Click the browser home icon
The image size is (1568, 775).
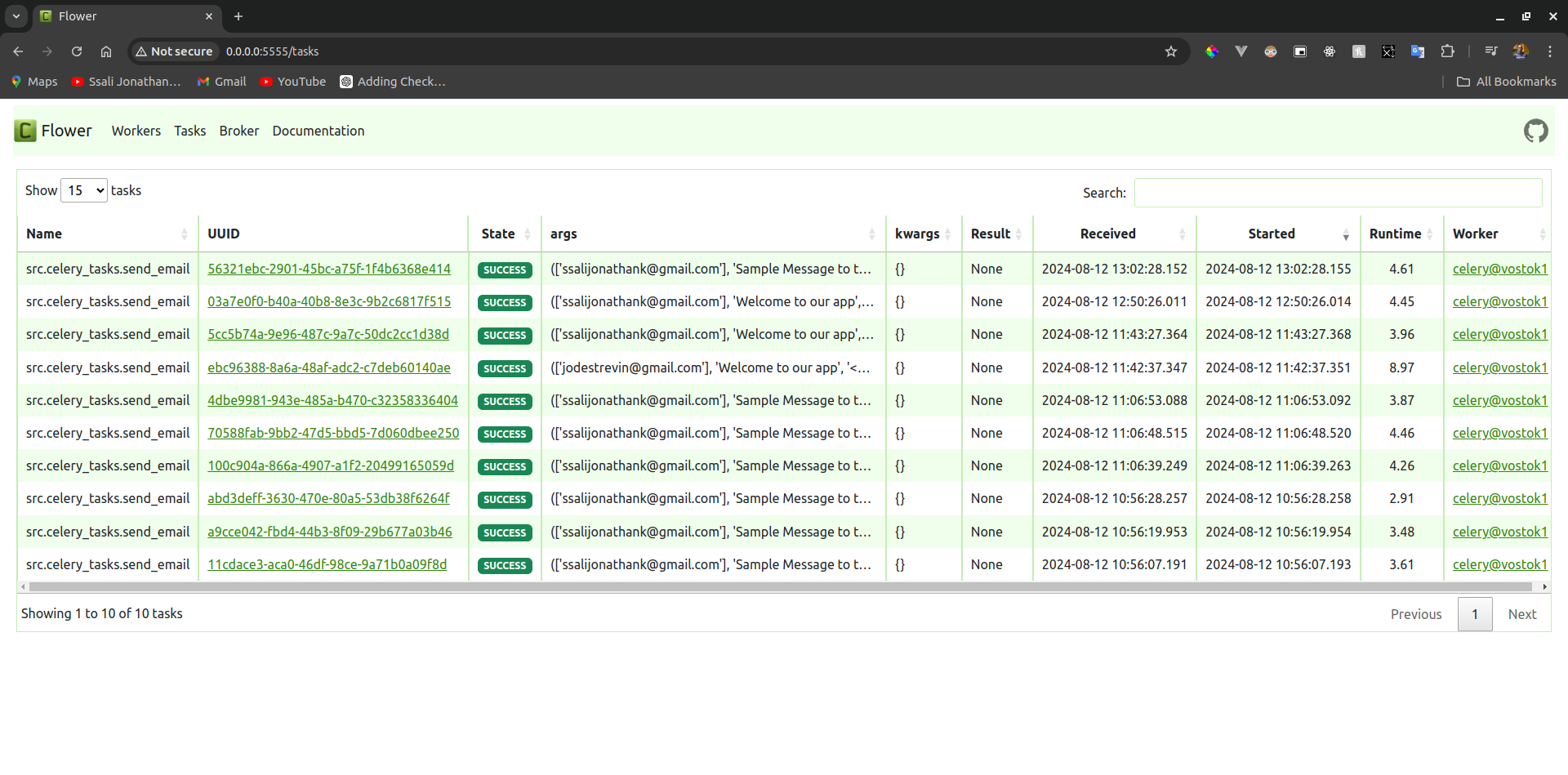click(106, 51)
